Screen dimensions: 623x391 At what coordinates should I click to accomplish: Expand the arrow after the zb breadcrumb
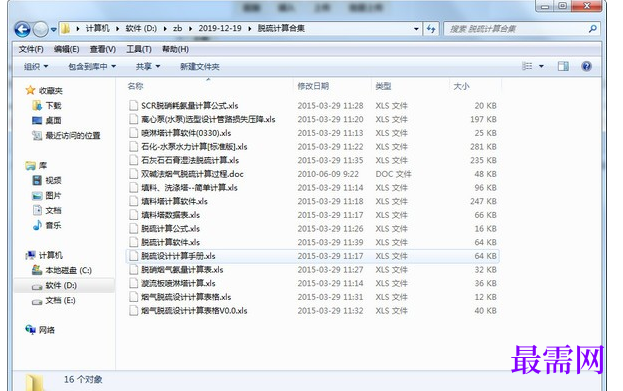190,29
